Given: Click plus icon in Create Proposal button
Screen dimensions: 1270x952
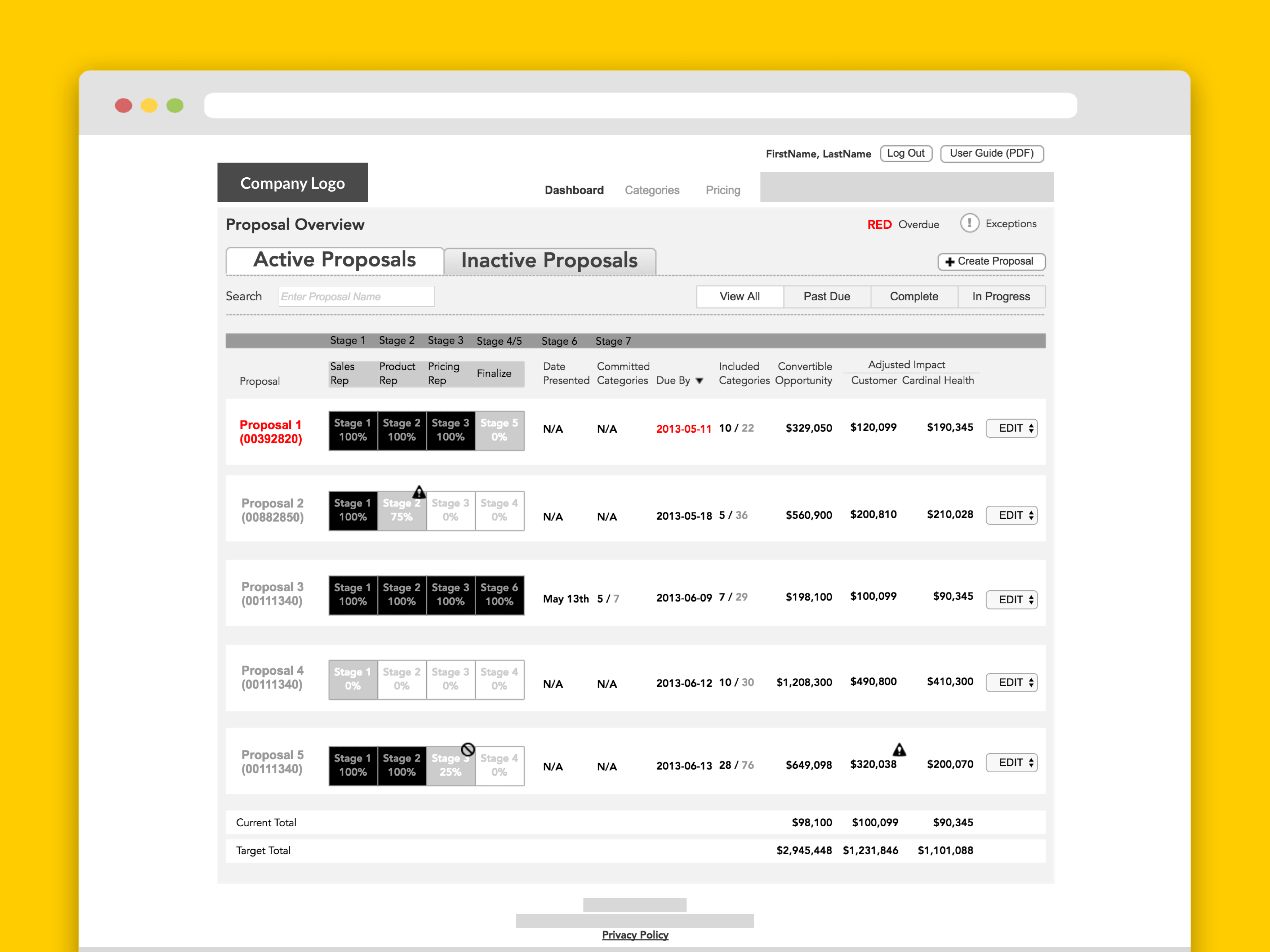Looking at the screenshot, I should point(950,262).
